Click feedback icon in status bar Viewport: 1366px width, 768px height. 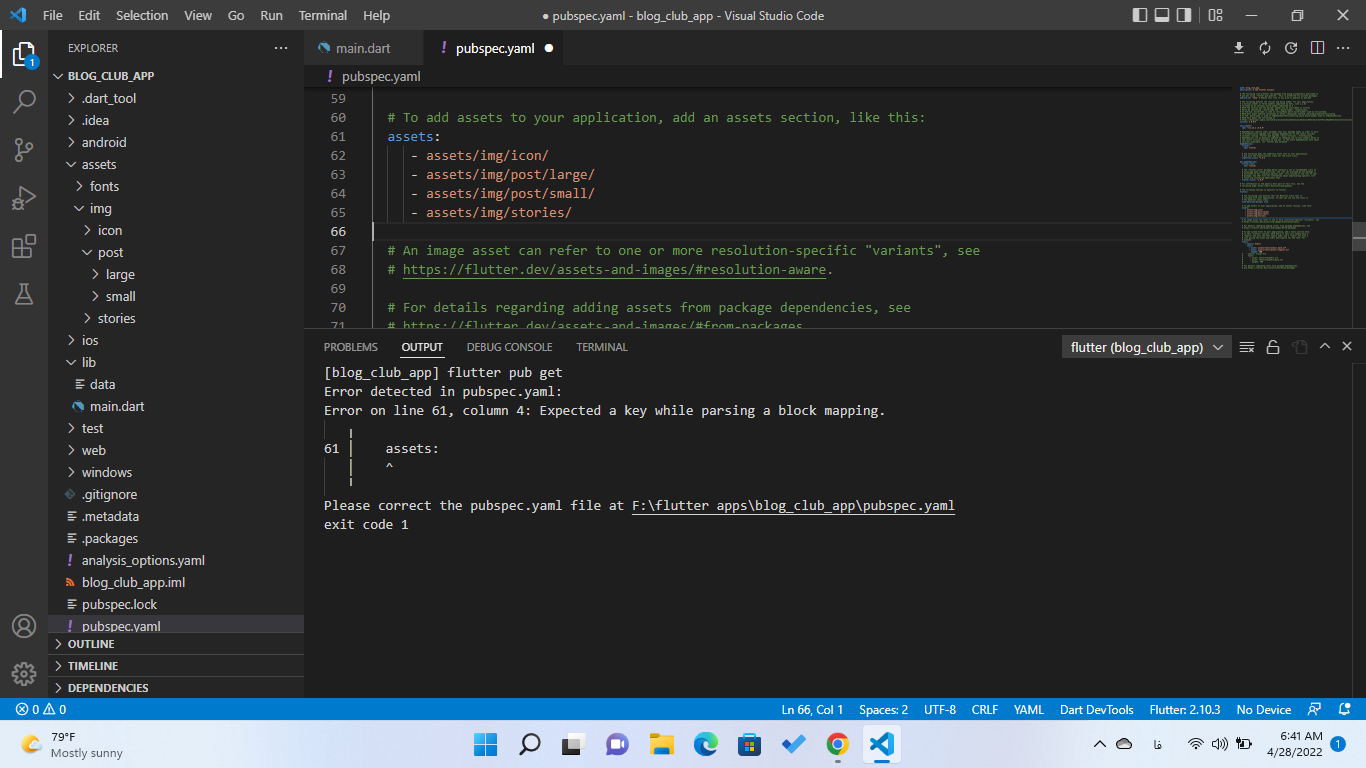point(1316,709)
